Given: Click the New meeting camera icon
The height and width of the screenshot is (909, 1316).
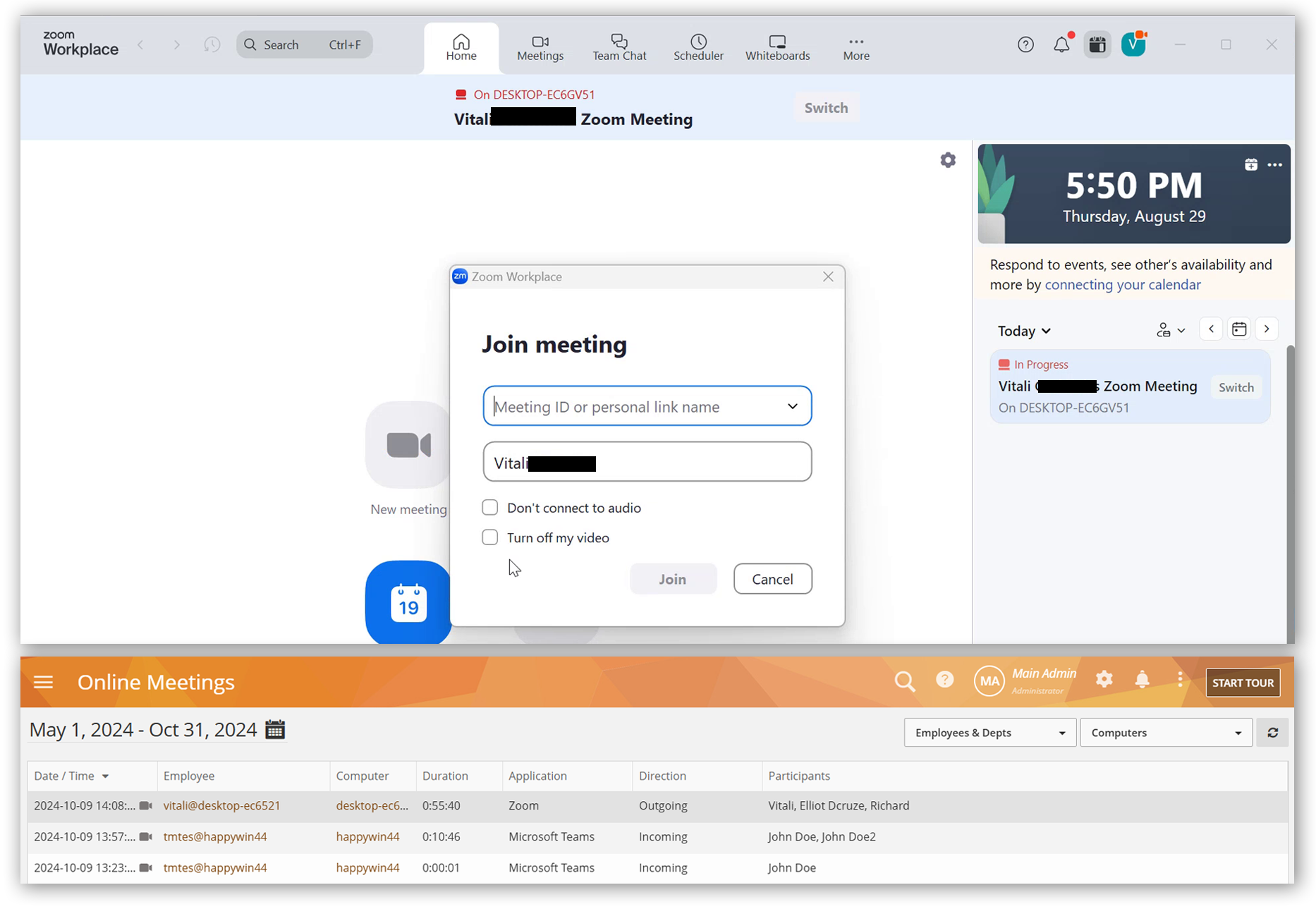Looking at the screenshot, I should click(408, 445).
